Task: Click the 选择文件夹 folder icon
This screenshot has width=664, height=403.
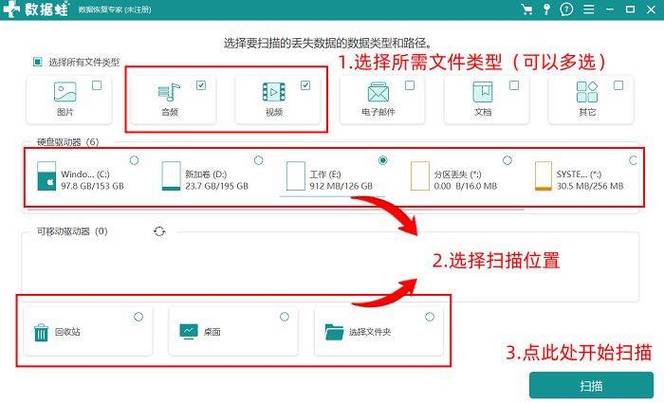Action: (334, 332)
